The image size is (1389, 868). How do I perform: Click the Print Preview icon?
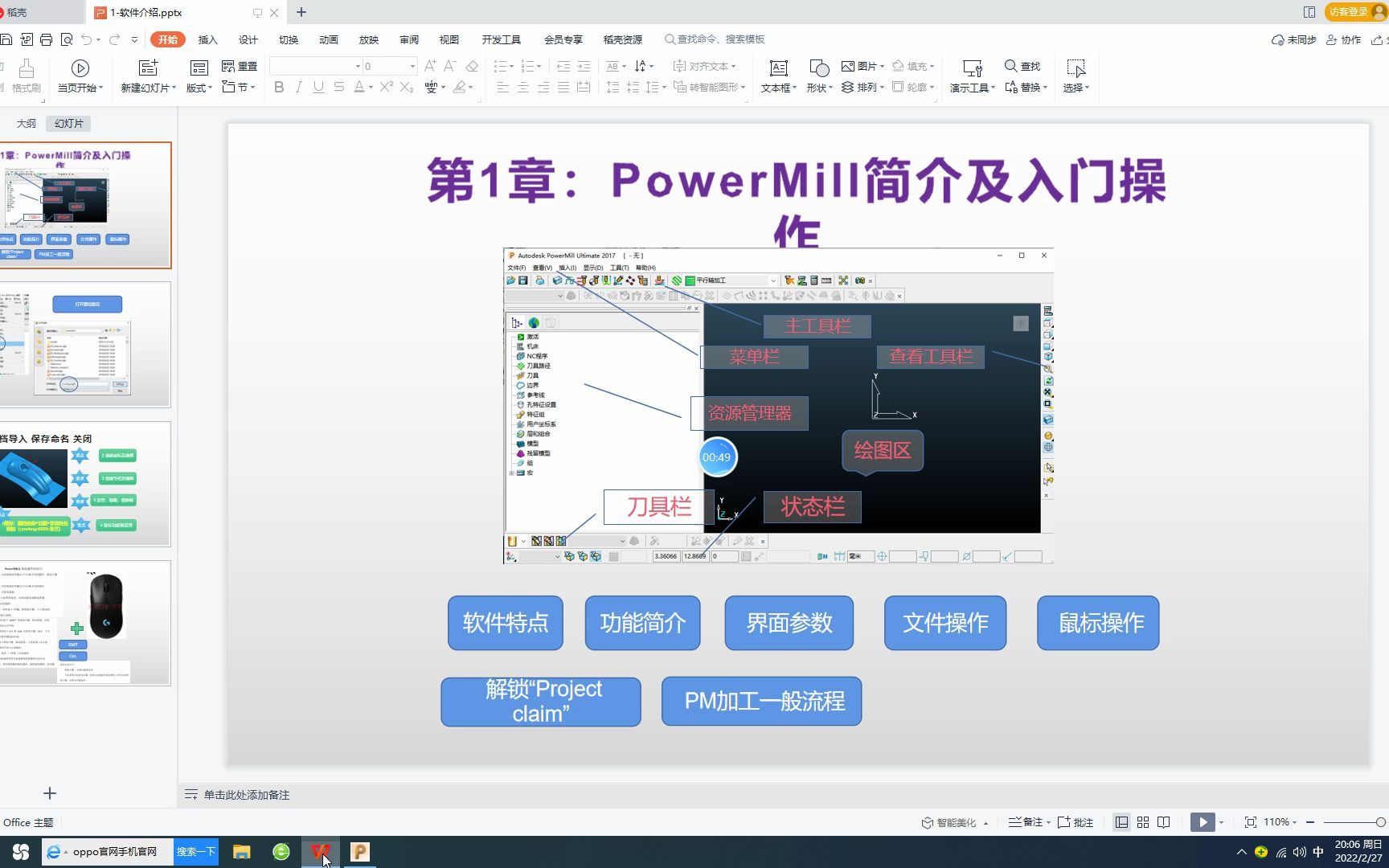tap(67, 39)
